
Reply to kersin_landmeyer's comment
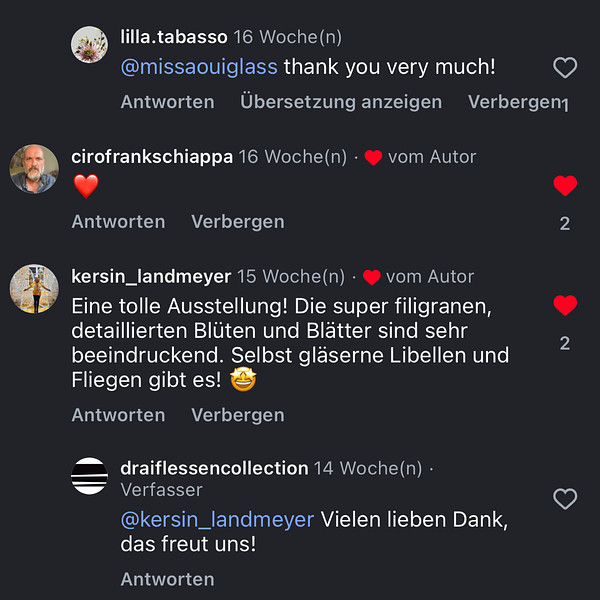coord(118,414)
